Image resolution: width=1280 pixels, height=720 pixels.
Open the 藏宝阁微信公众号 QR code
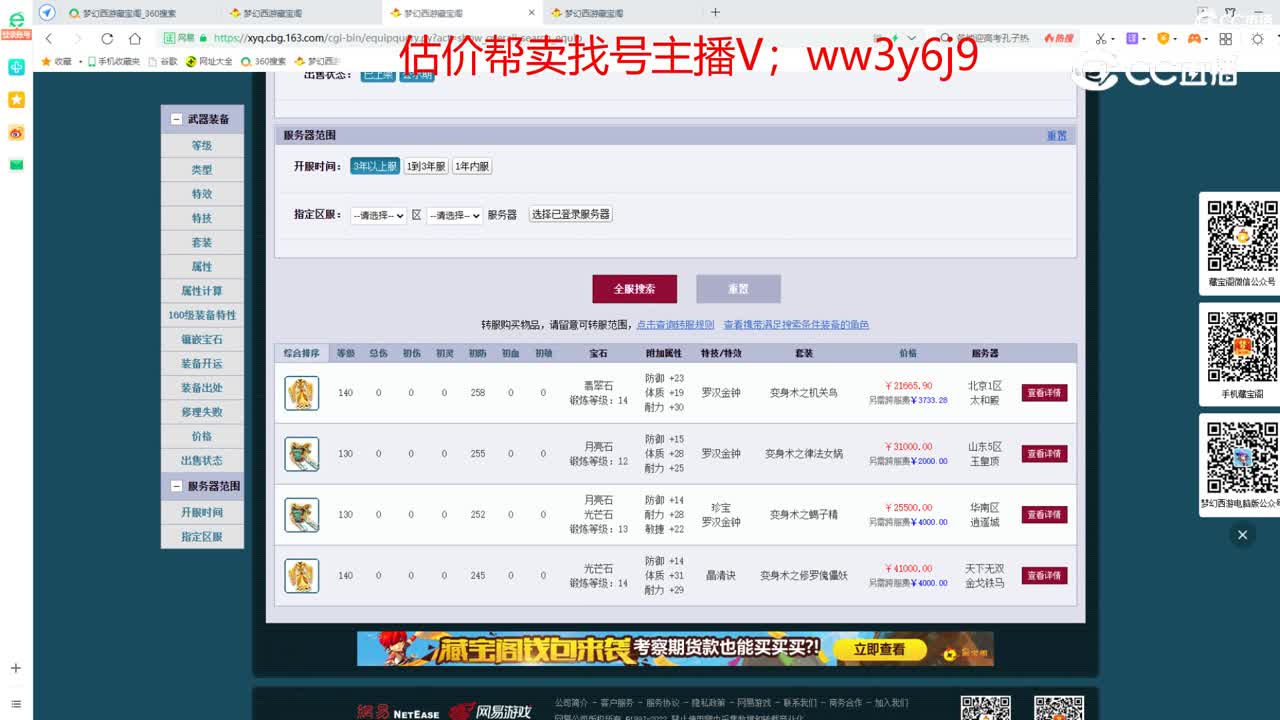tap(1242, 235)
